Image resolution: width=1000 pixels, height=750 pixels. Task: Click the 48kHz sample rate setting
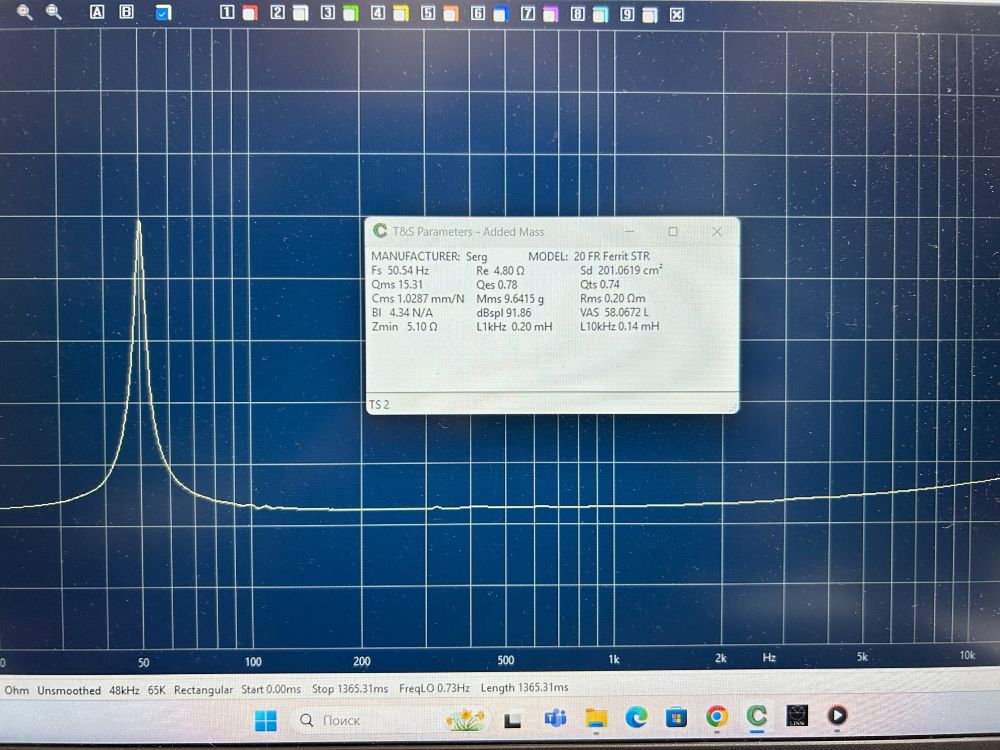(x=124, y=690)
